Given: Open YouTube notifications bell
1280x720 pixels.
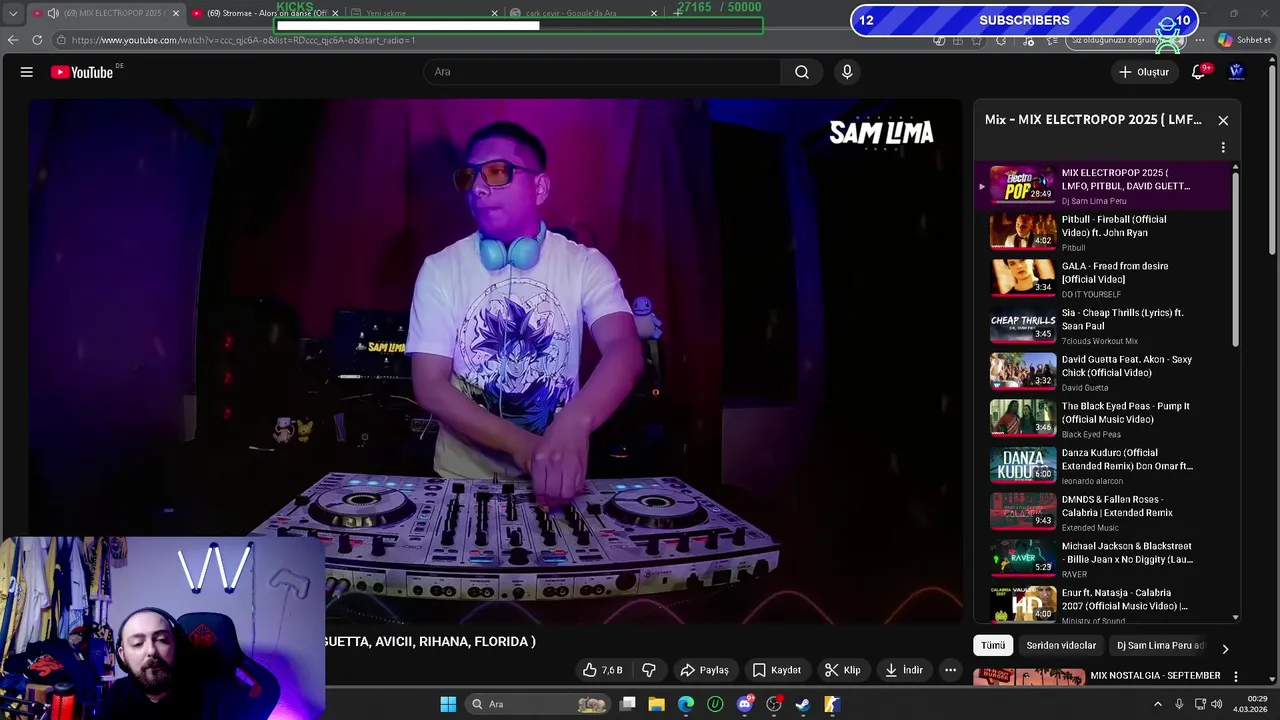Looking at the screenshot, I should coord(1199,72).
